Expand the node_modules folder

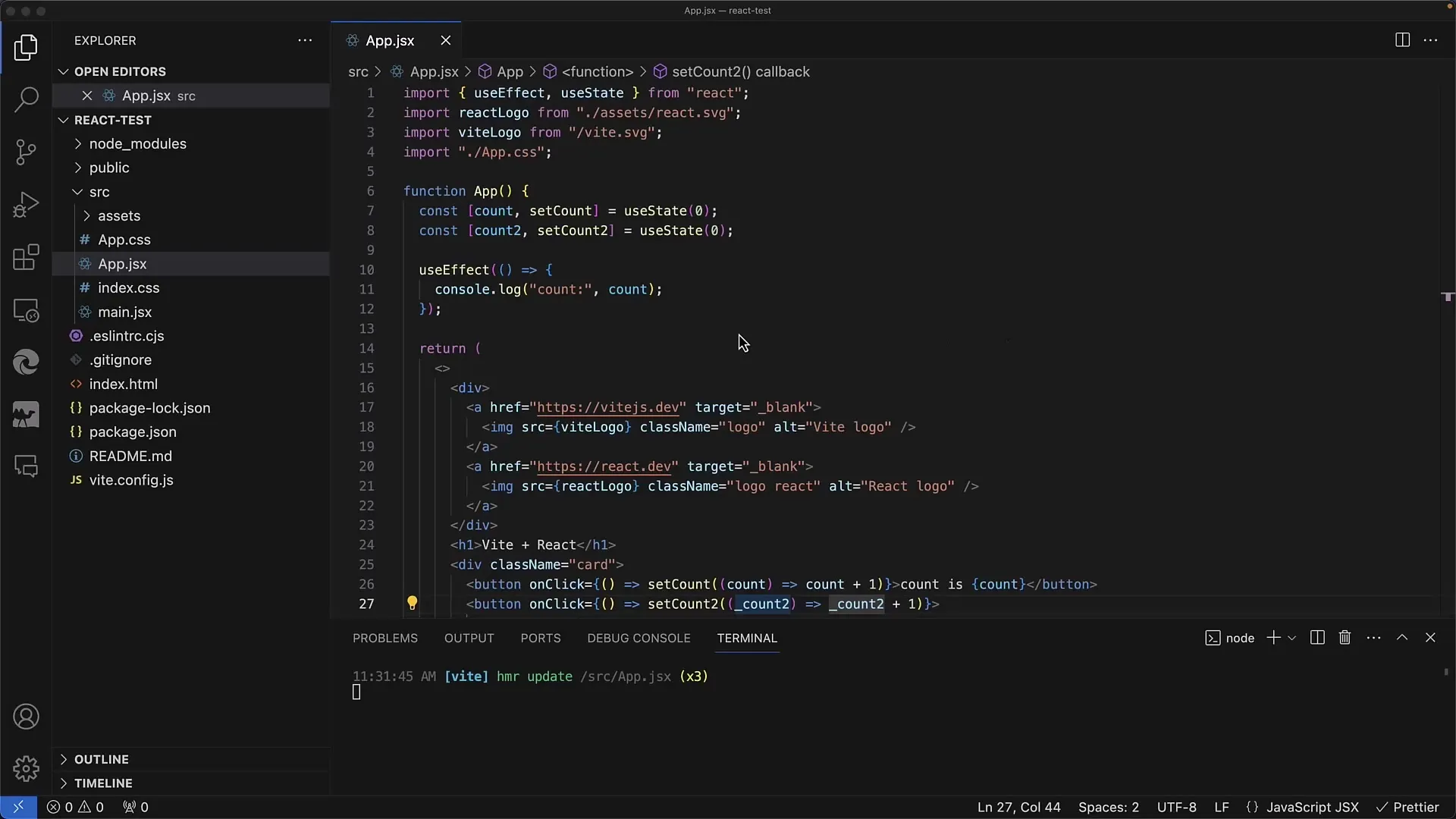click(x=191, y=143)
